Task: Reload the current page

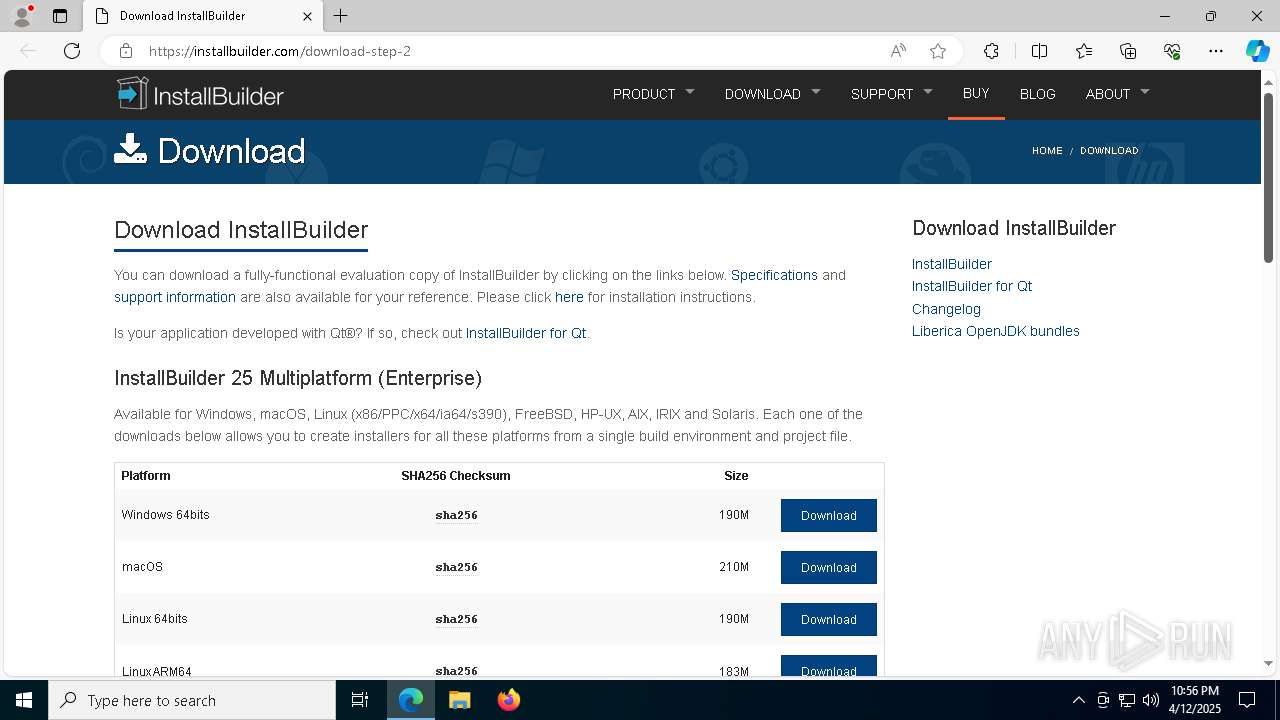Action: (x=72, y=51)
